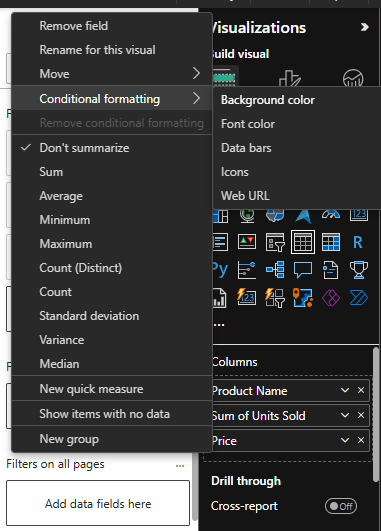This screenshot has height=531, width=381.
Task: Remove Sum of Units Sold field
Action: pyautogui.click(x=361, y=415)
